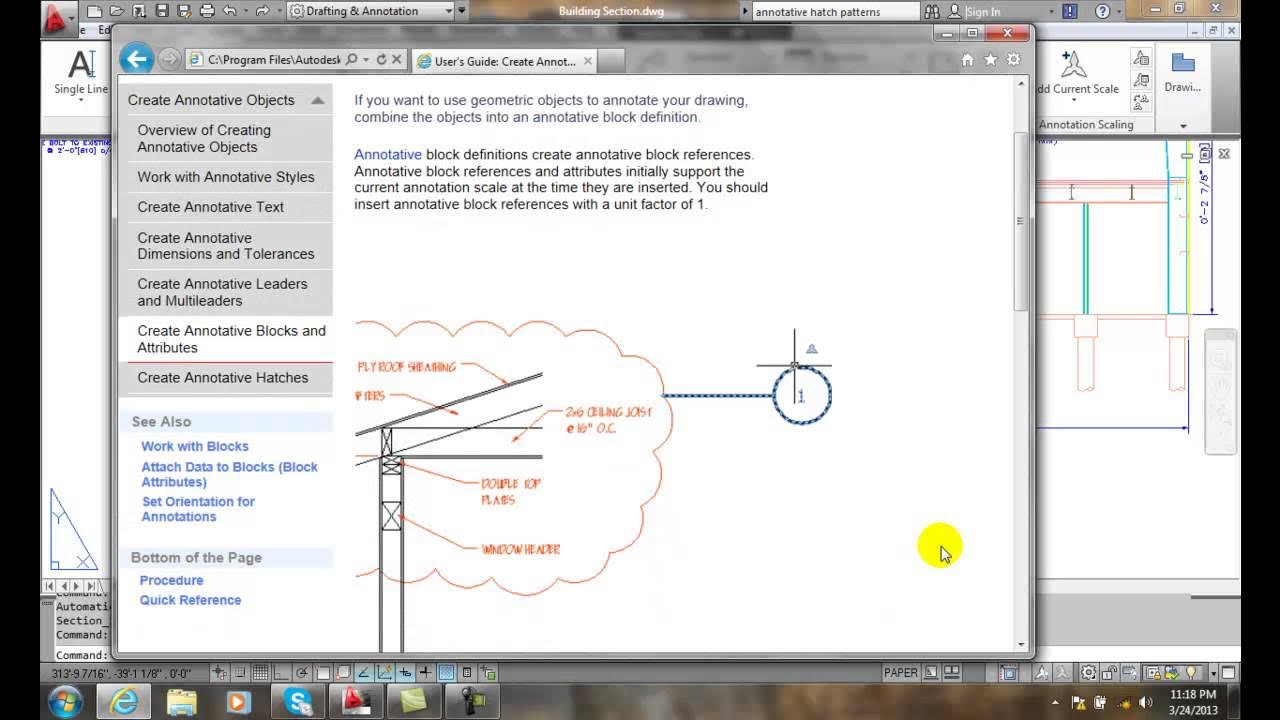The height and width of the screenshot is (720, 1280).
Task: Open the Drafting & Annotation workspace dropdown
Action: [371, 11]
